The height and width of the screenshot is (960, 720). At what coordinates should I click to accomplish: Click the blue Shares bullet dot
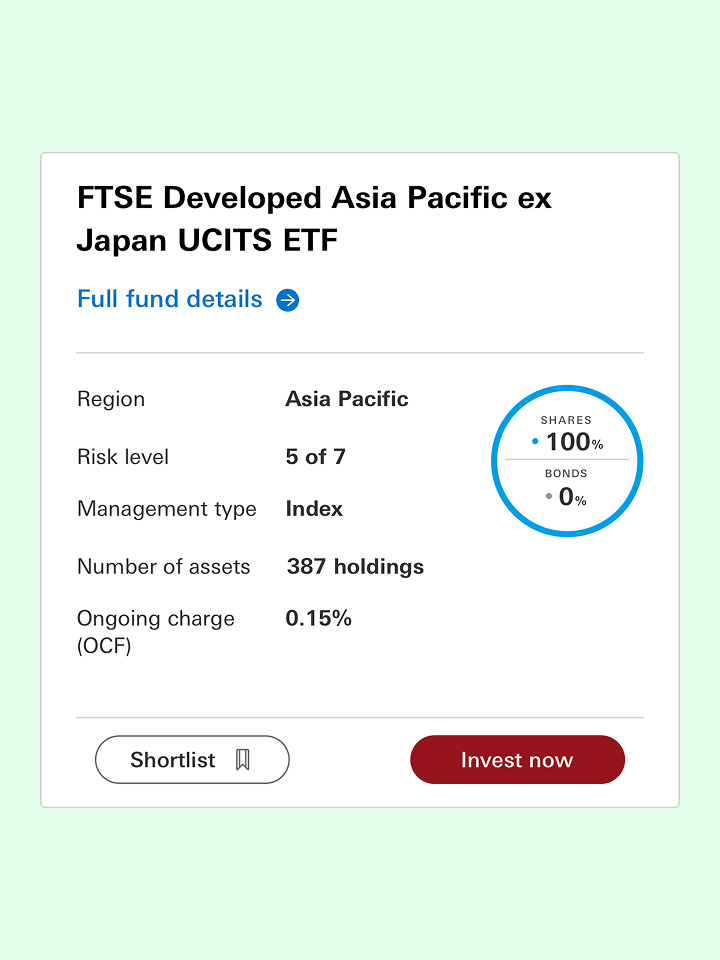(x=535, y=441)
